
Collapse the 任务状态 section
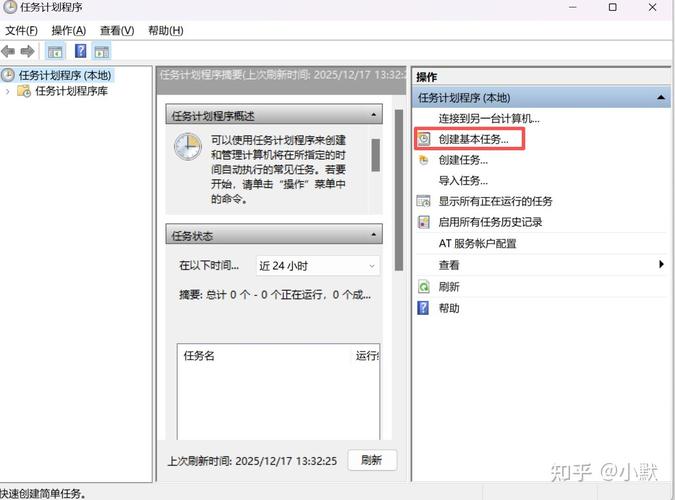[x=373, y=234]
